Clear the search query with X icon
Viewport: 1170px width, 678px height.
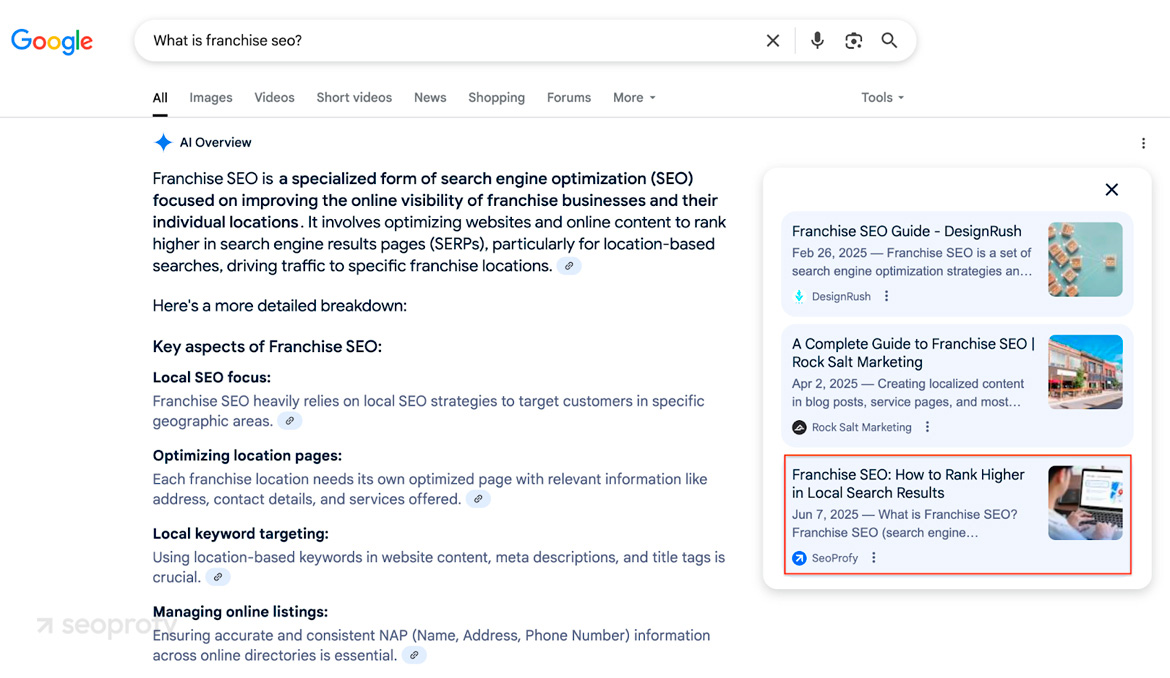[773, 41]
